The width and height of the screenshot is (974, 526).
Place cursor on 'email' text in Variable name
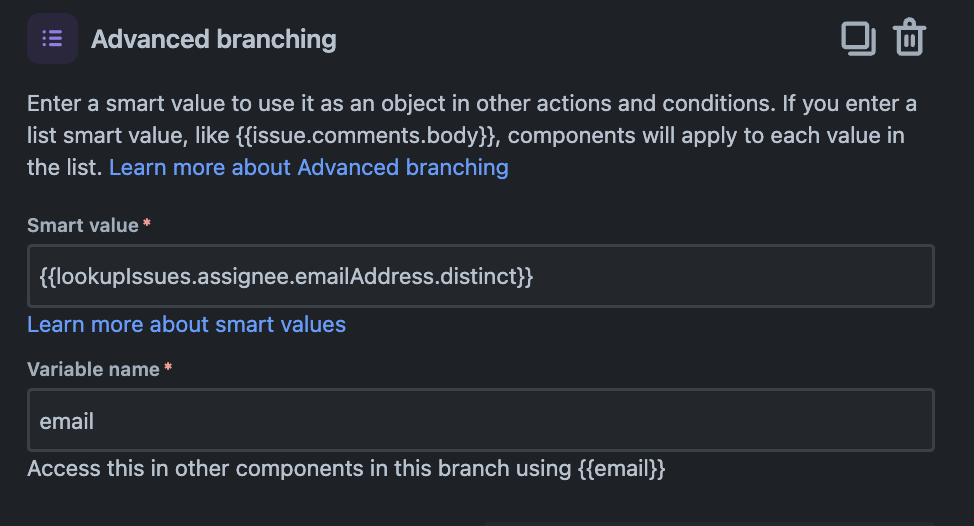66,421
